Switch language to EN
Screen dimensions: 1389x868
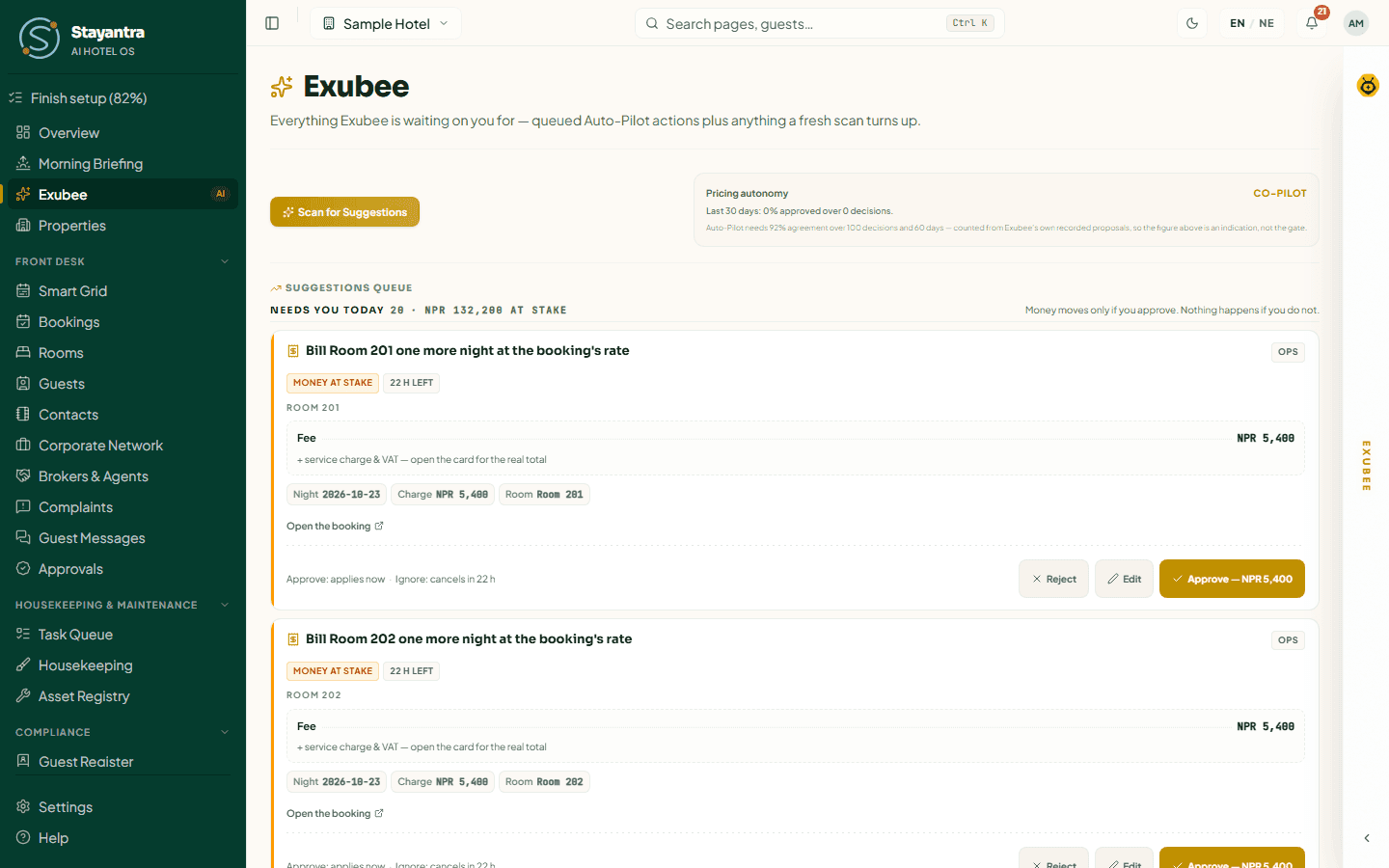tap(1238, 23)
